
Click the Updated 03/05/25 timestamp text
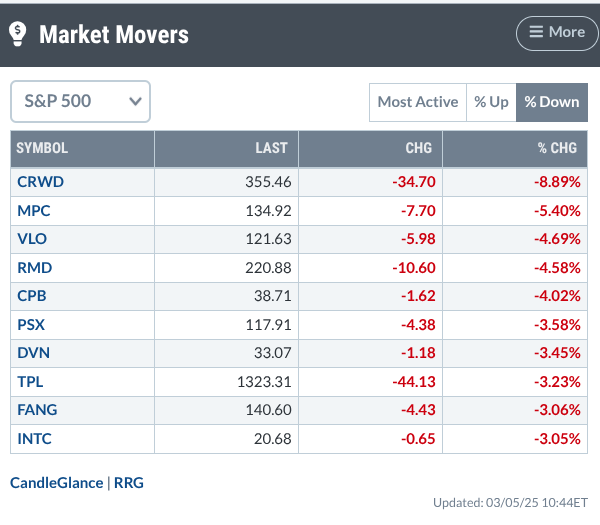pos(510,502)
